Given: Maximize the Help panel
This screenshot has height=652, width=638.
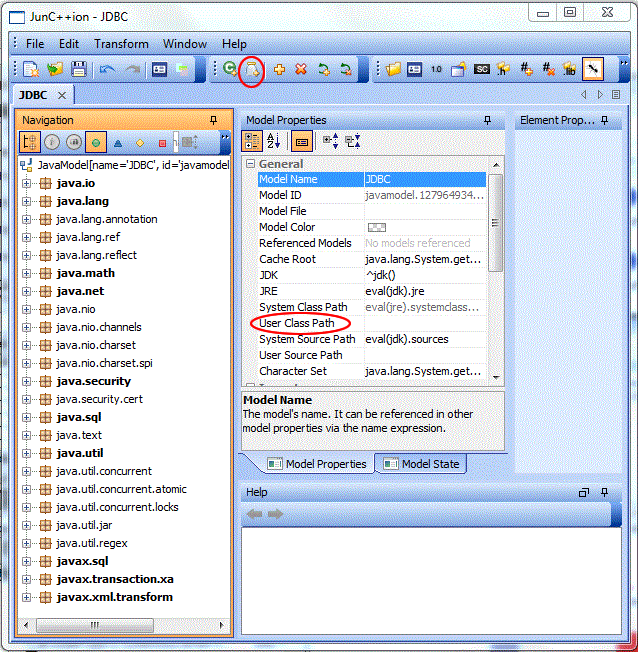Looking at the screenshot, I should [x=584, y=493].
